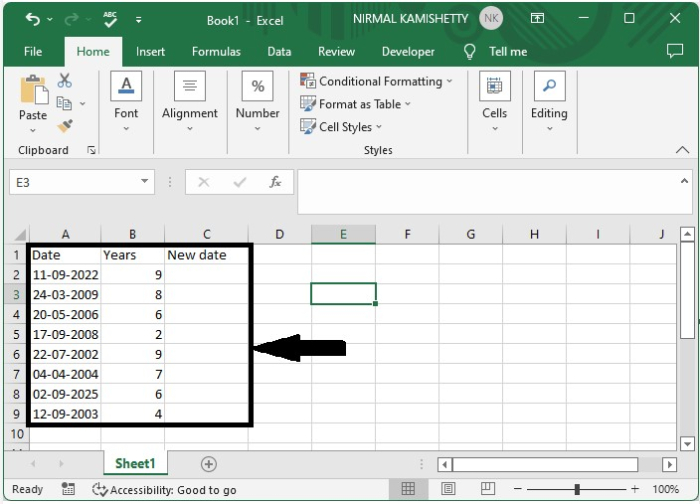Switch to Page Break Preview icon
700x504 pixels.
coord(488,489)
